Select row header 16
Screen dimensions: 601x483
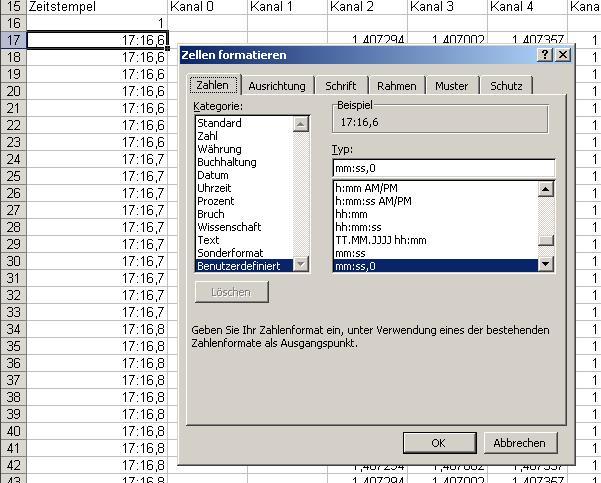tap(13, 23)
